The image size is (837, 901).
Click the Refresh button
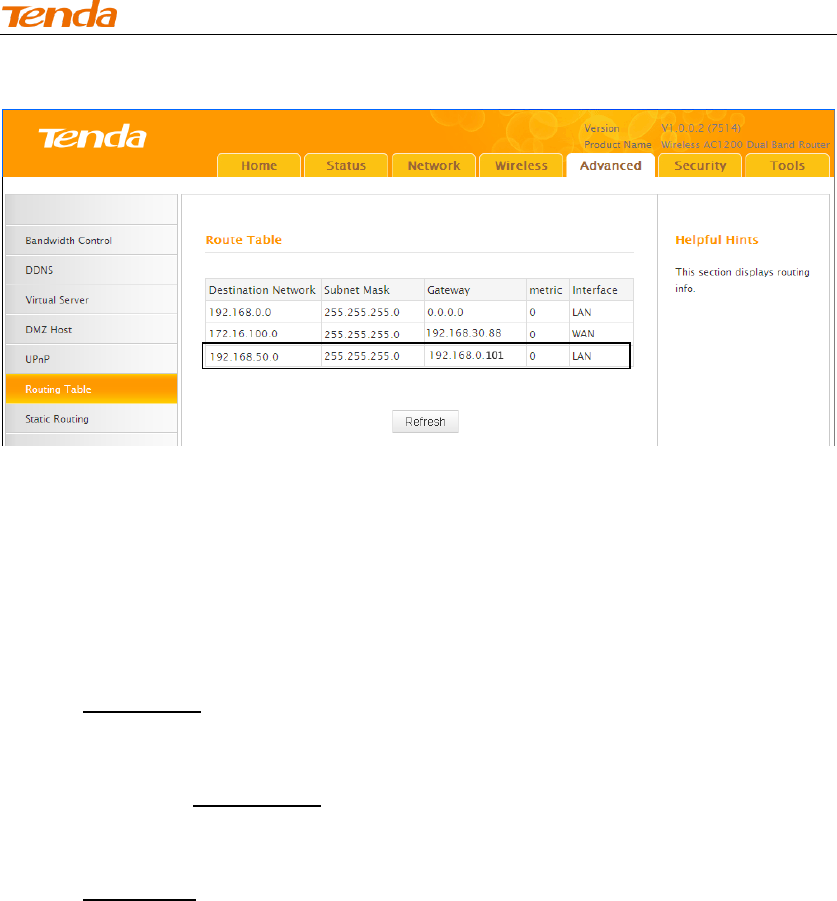tap(425, 421)
